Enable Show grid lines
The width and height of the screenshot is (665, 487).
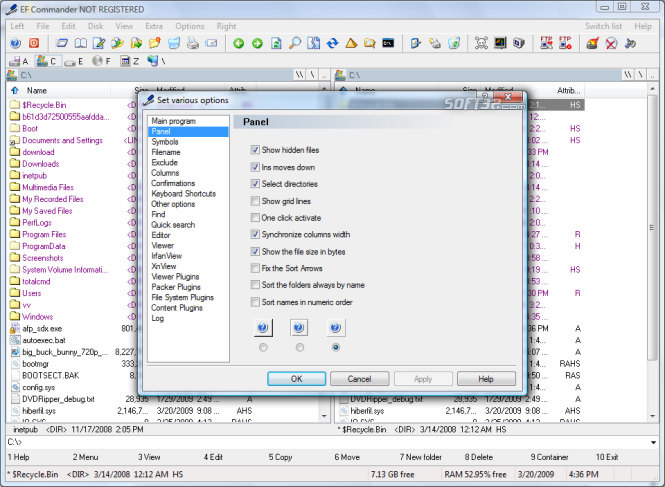[x=255, y=201]
